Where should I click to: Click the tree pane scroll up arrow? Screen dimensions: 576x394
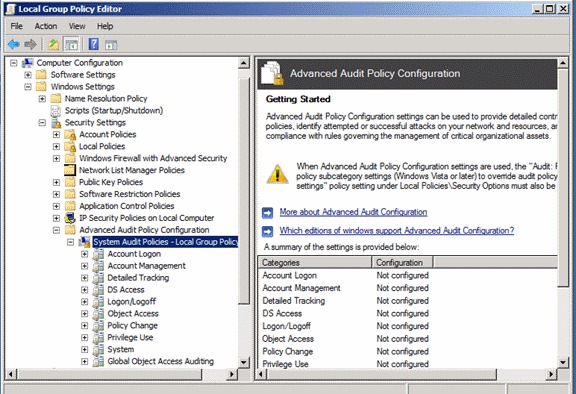(244, 63)
